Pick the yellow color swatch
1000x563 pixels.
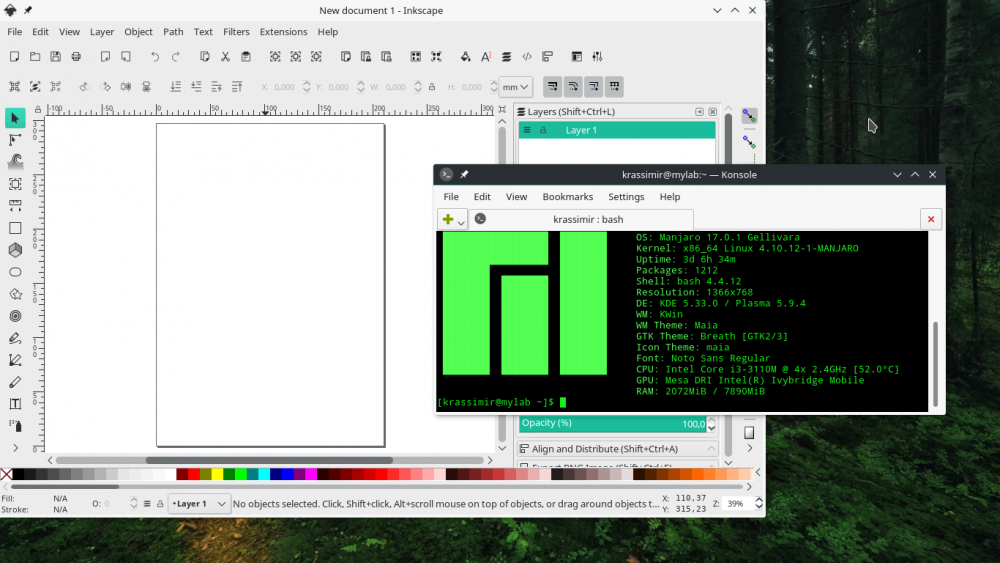217,474
